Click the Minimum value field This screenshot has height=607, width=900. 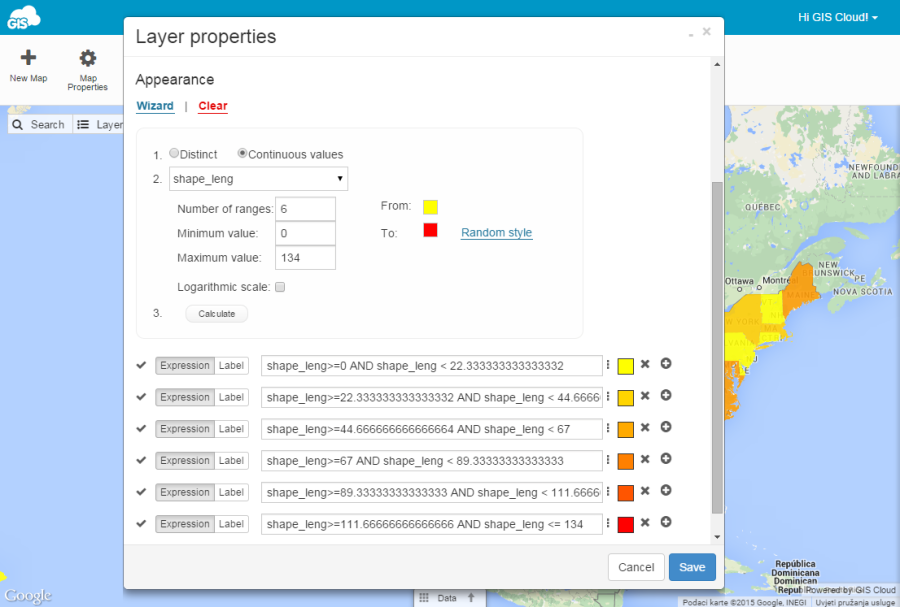305,234
